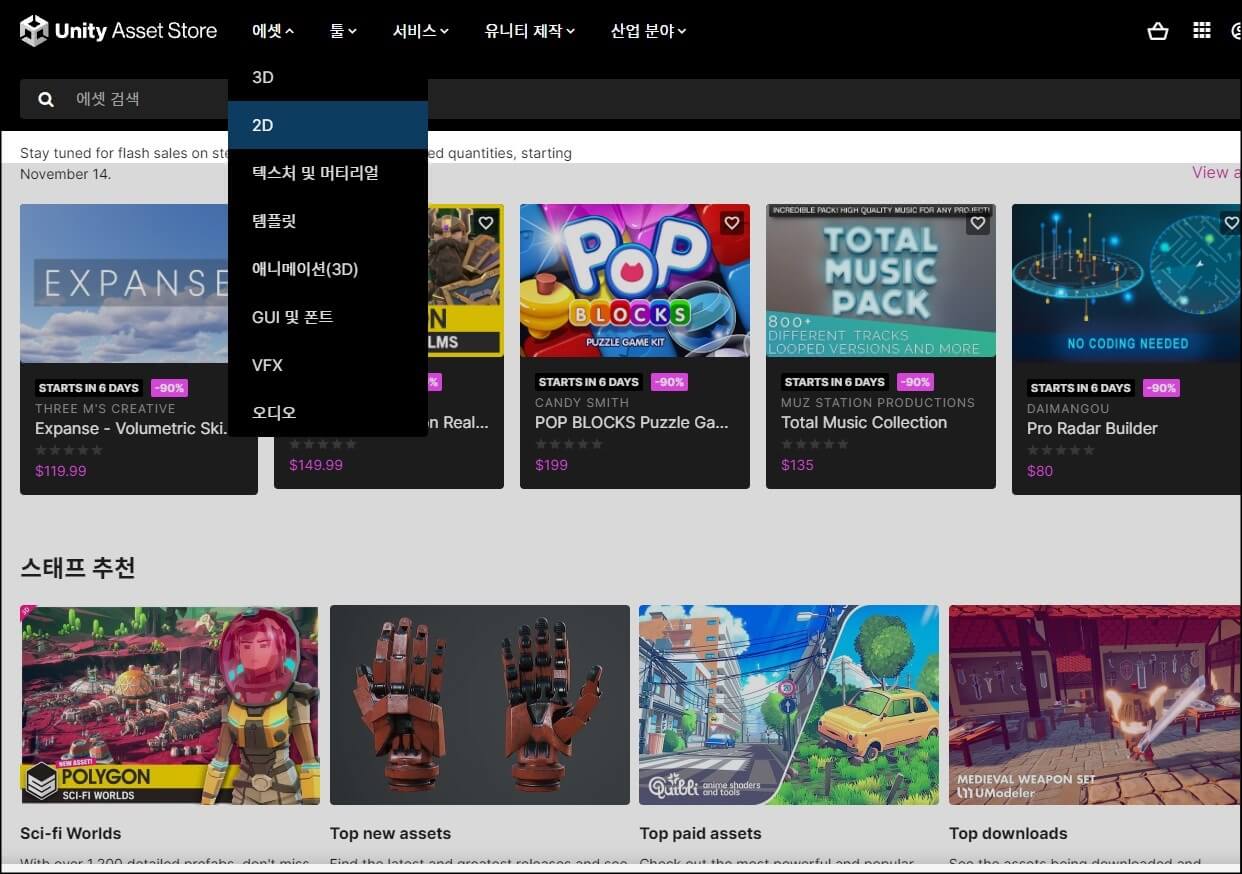The width and height of the screenshot is (1242, 874).
Task: Click the Total Music Collection title
Action: [x=864, y=422]
